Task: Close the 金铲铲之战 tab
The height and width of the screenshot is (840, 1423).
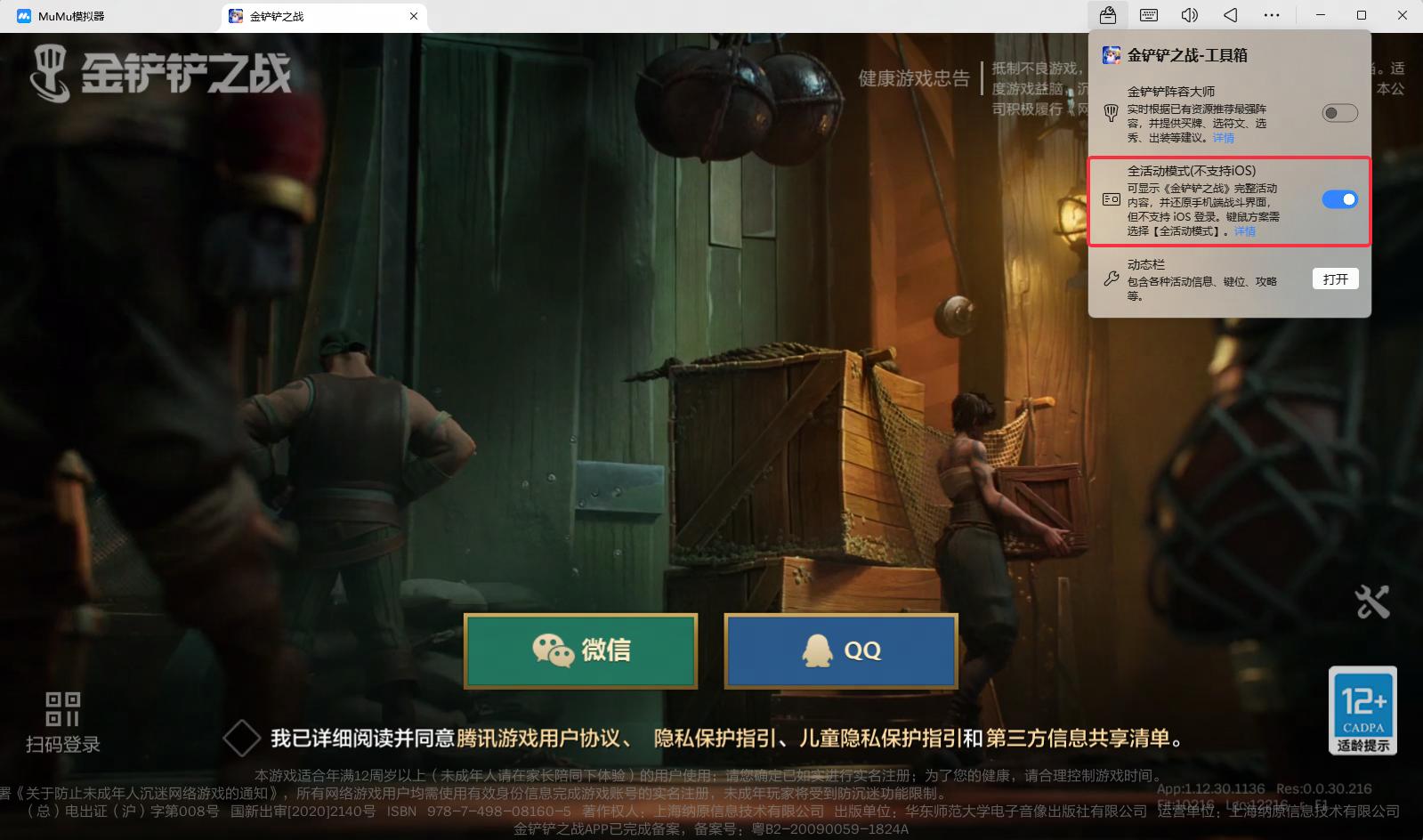Action: pyautogui.click(x=413, y=16)
